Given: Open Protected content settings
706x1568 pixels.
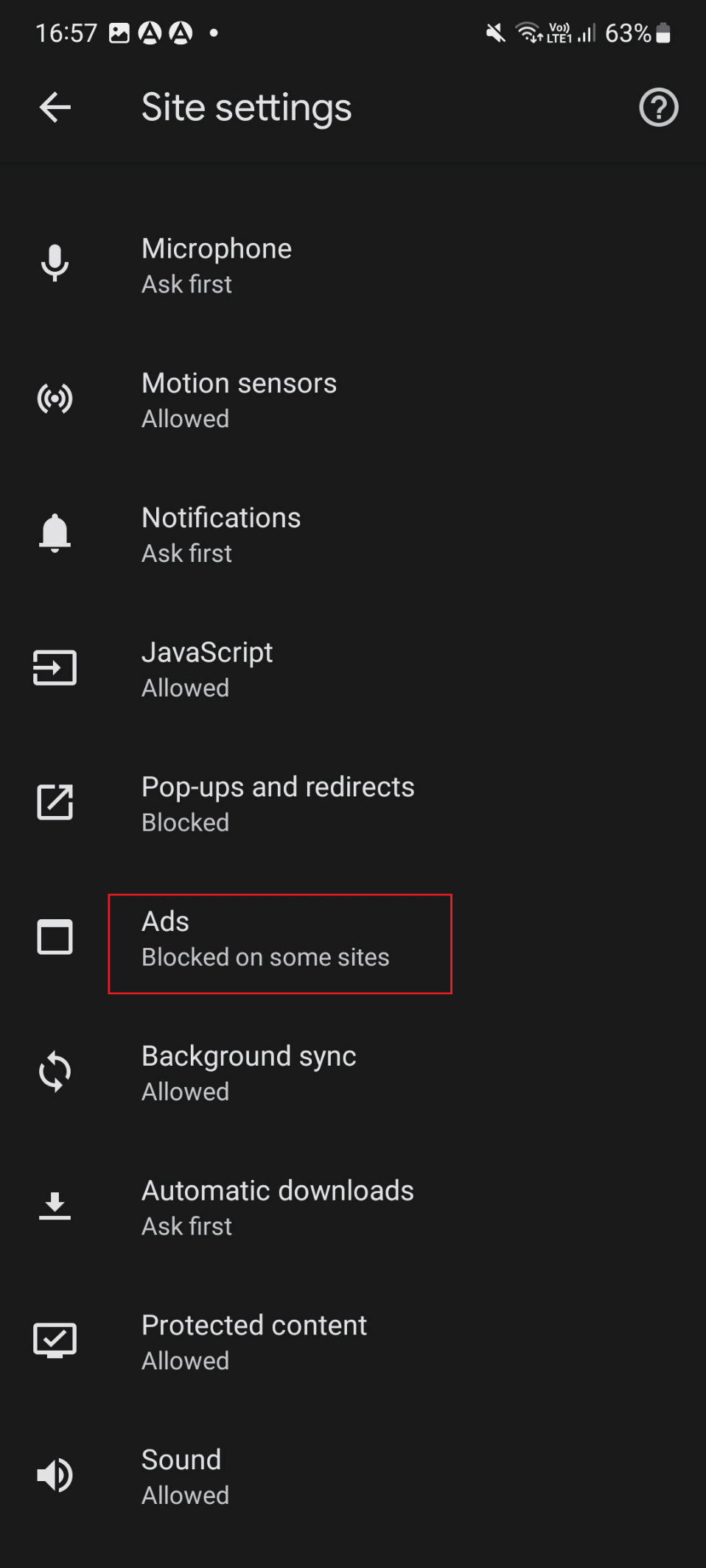Looking at the screenshot, I should [353, 1342].
